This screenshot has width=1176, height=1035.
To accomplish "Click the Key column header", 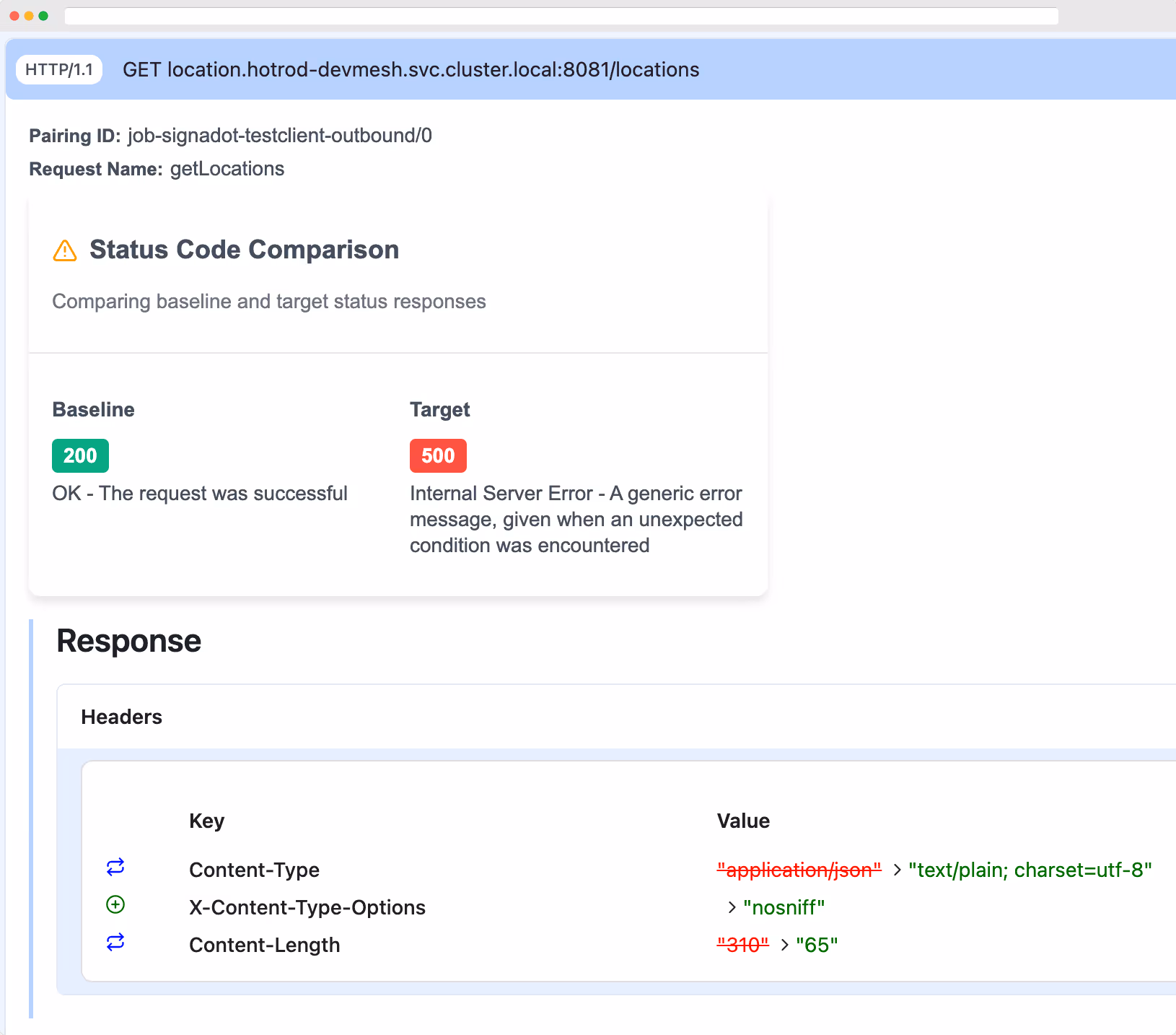I will [206, 821].
